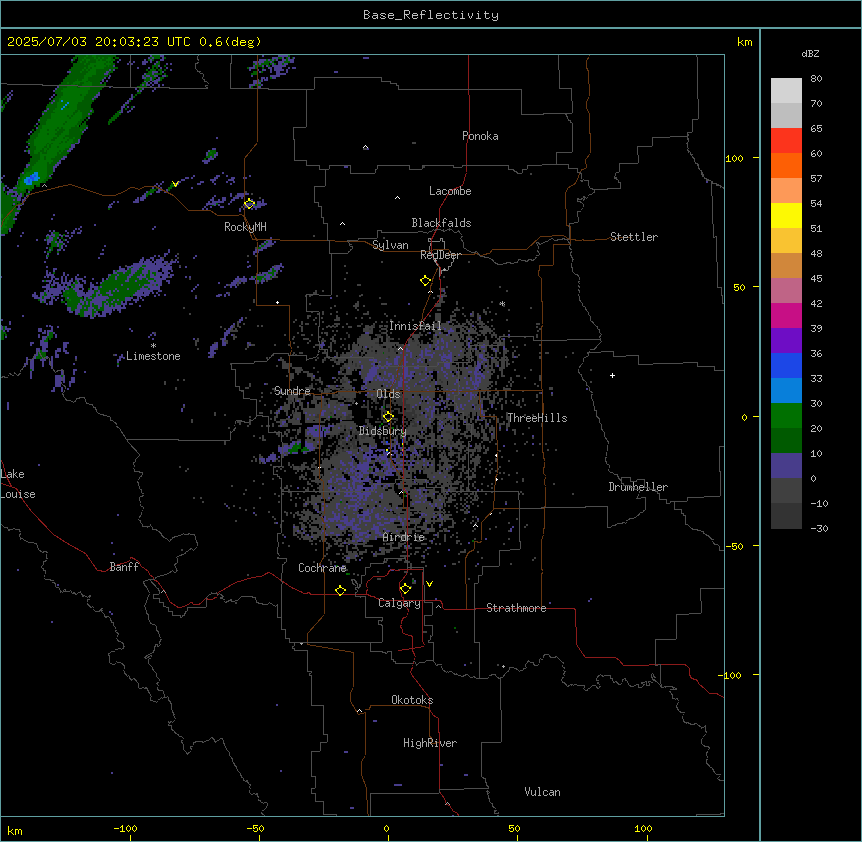
Task: Select the mauve 42-45 dBZ legend swatch
Action: 786,291
